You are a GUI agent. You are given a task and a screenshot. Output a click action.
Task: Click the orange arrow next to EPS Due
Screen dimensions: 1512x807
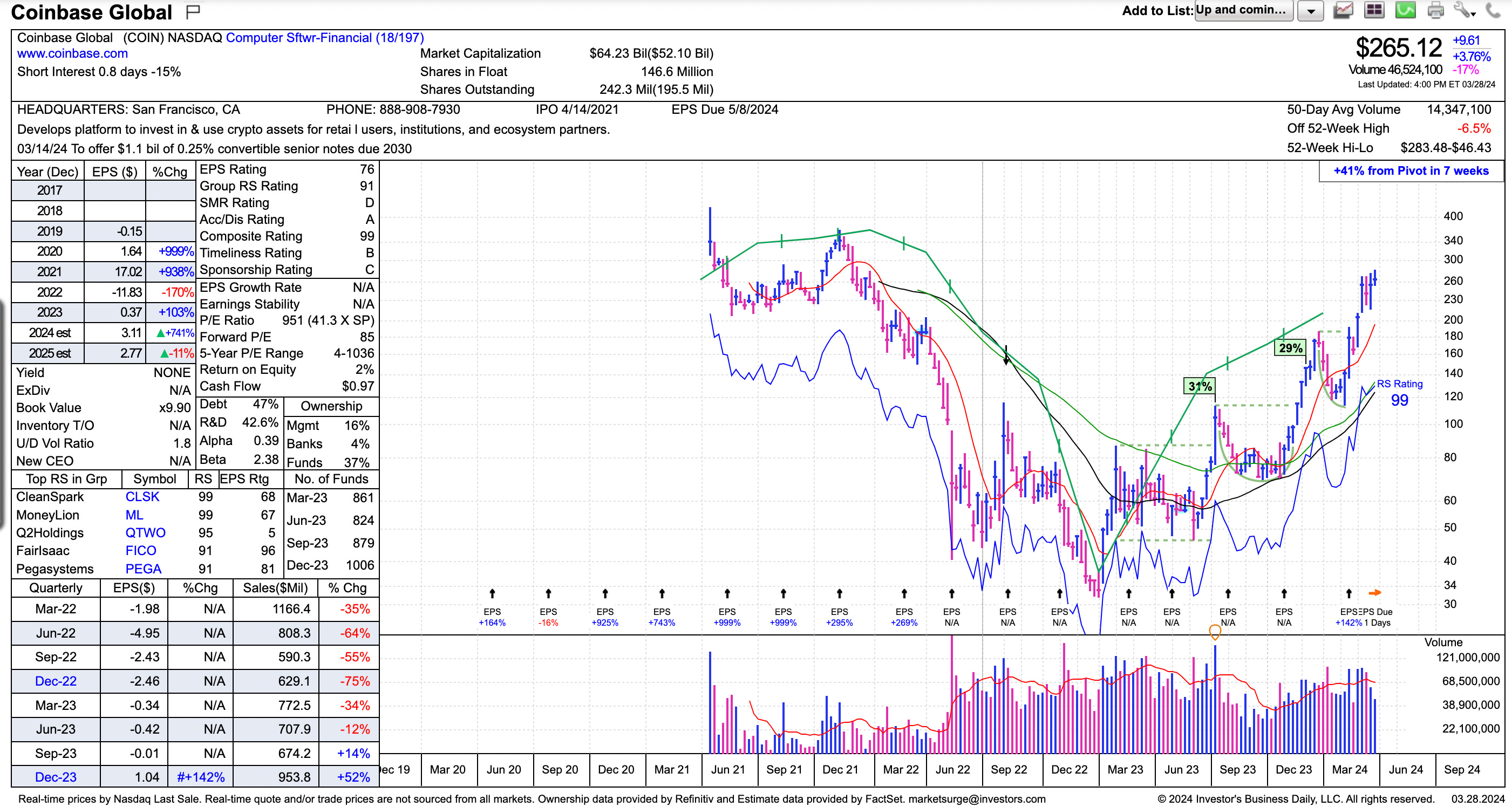click(x=1374, y=593)
